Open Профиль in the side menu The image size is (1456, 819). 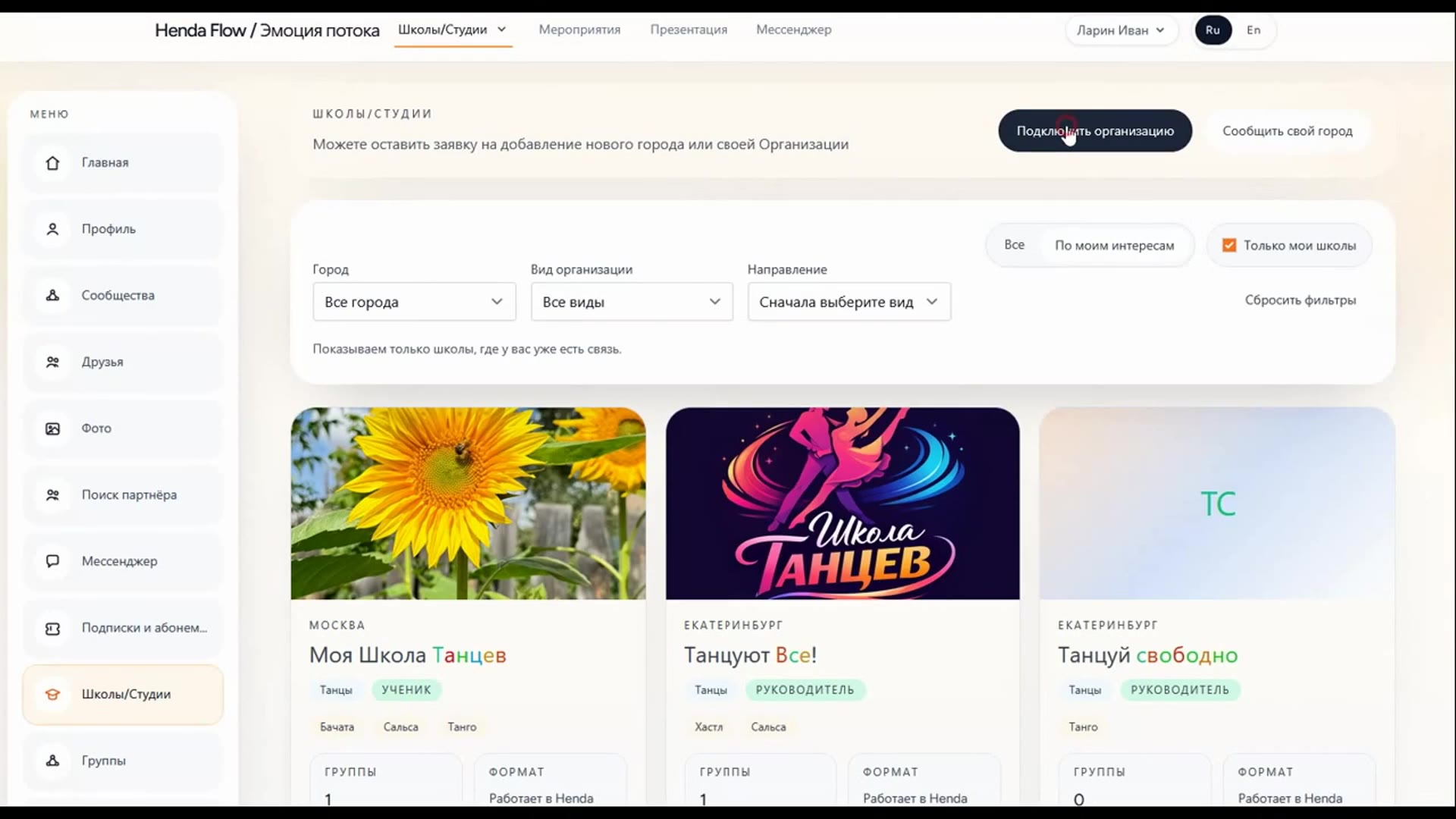123,229
